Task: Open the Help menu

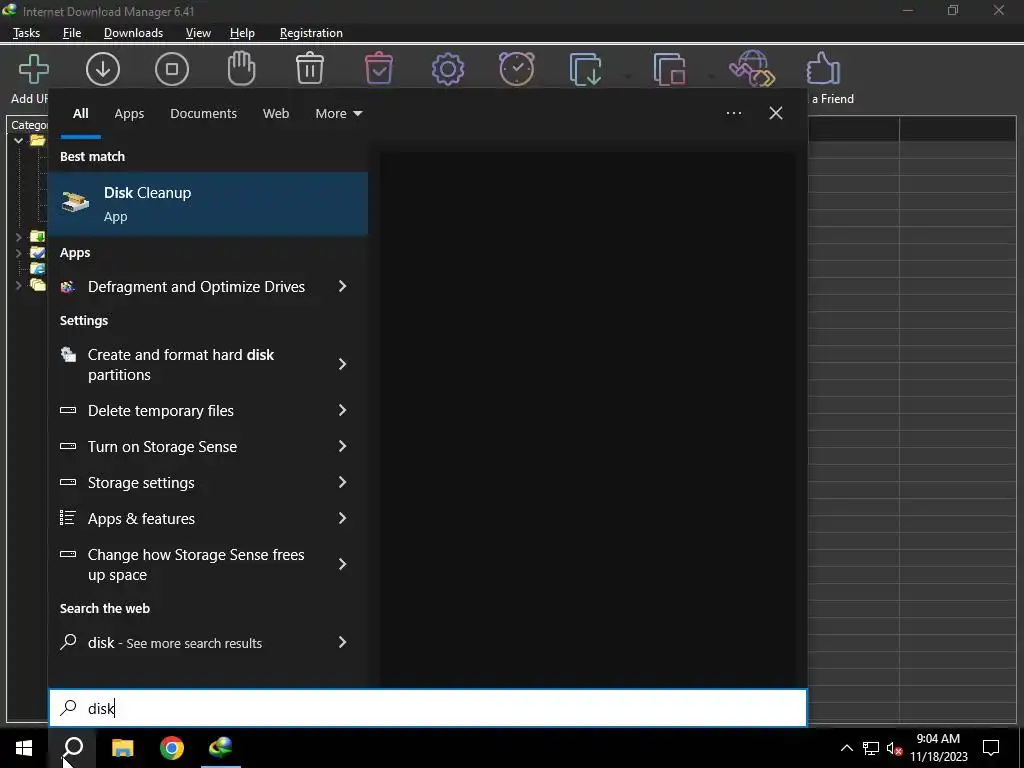Action: (x=242, y=33)
